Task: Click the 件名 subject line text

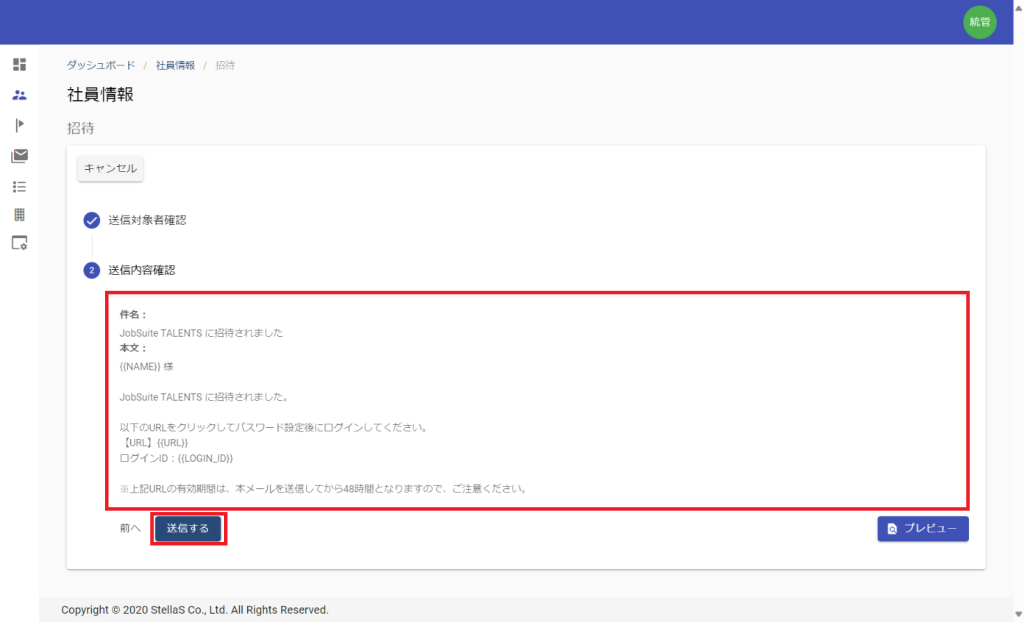Action: pyautogui.click(x=201, y=332)
